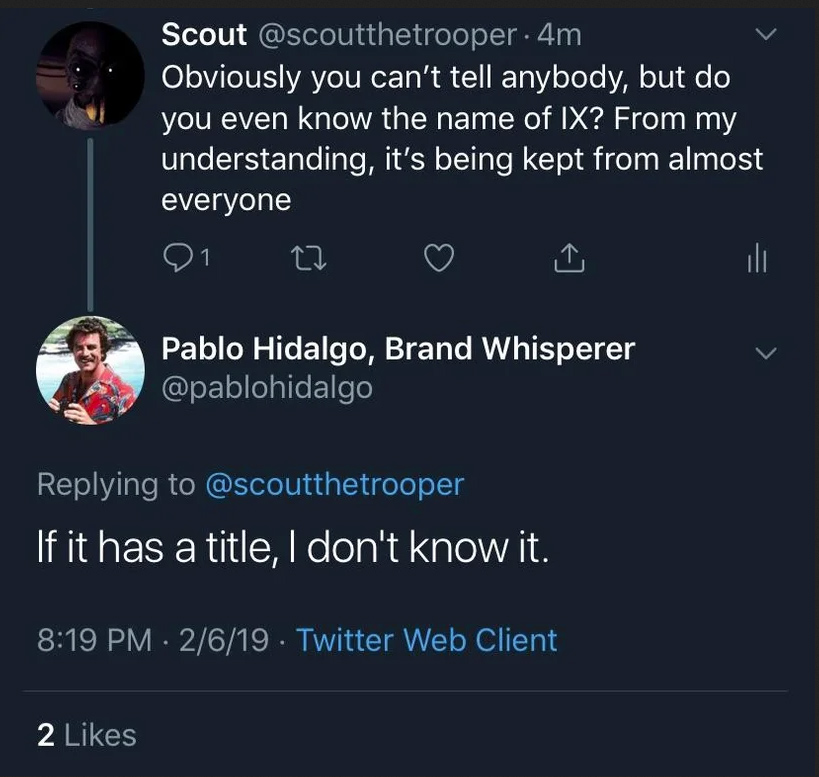Click "Pablo Hidalgo, Brand Whisperer" name
819x777 pixels.
pyautogui.click(x=398, y=348)
